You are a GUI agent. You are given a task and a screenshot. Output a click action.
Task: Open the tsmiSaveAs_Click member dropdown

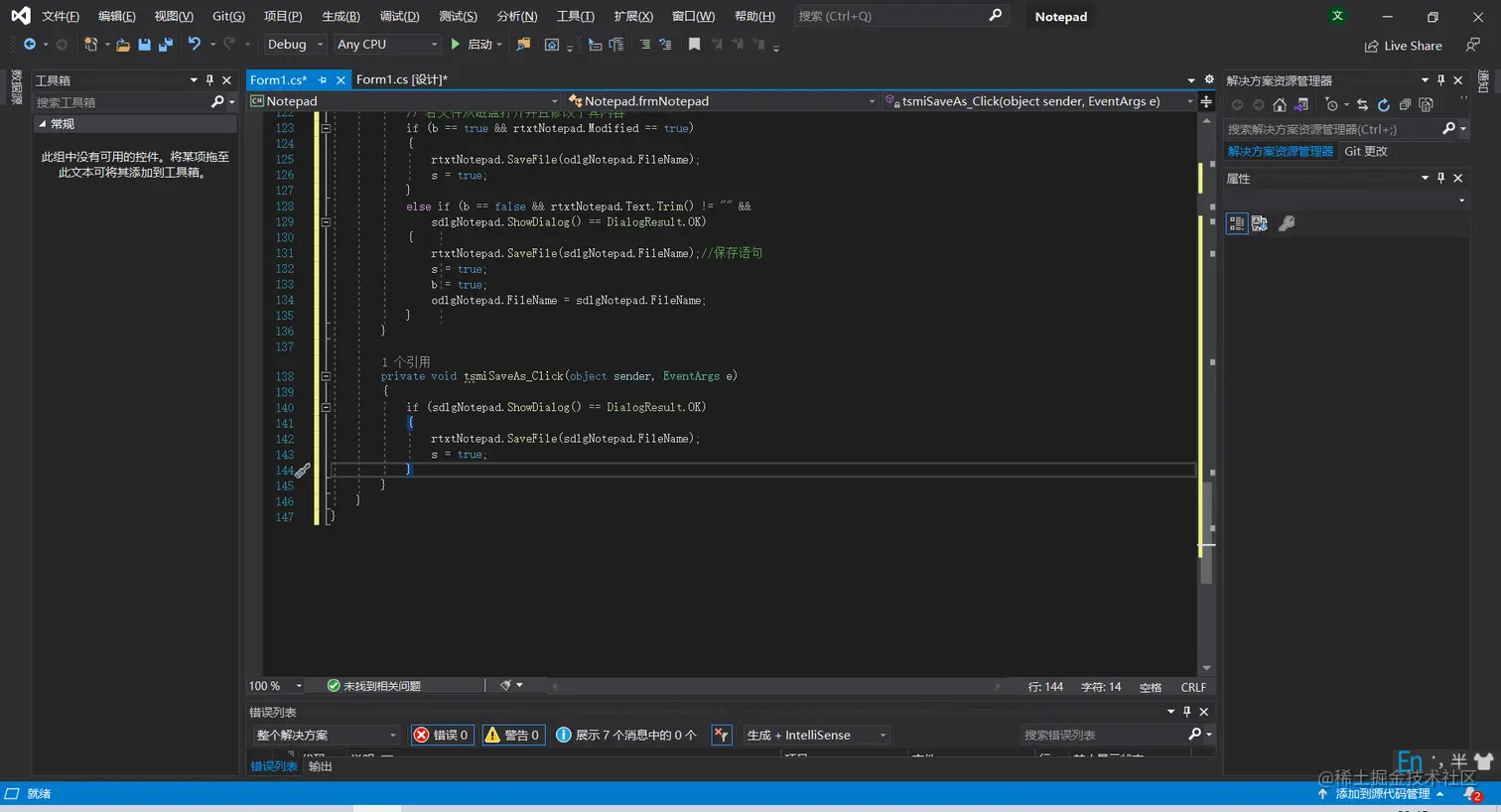(1039, 101)
